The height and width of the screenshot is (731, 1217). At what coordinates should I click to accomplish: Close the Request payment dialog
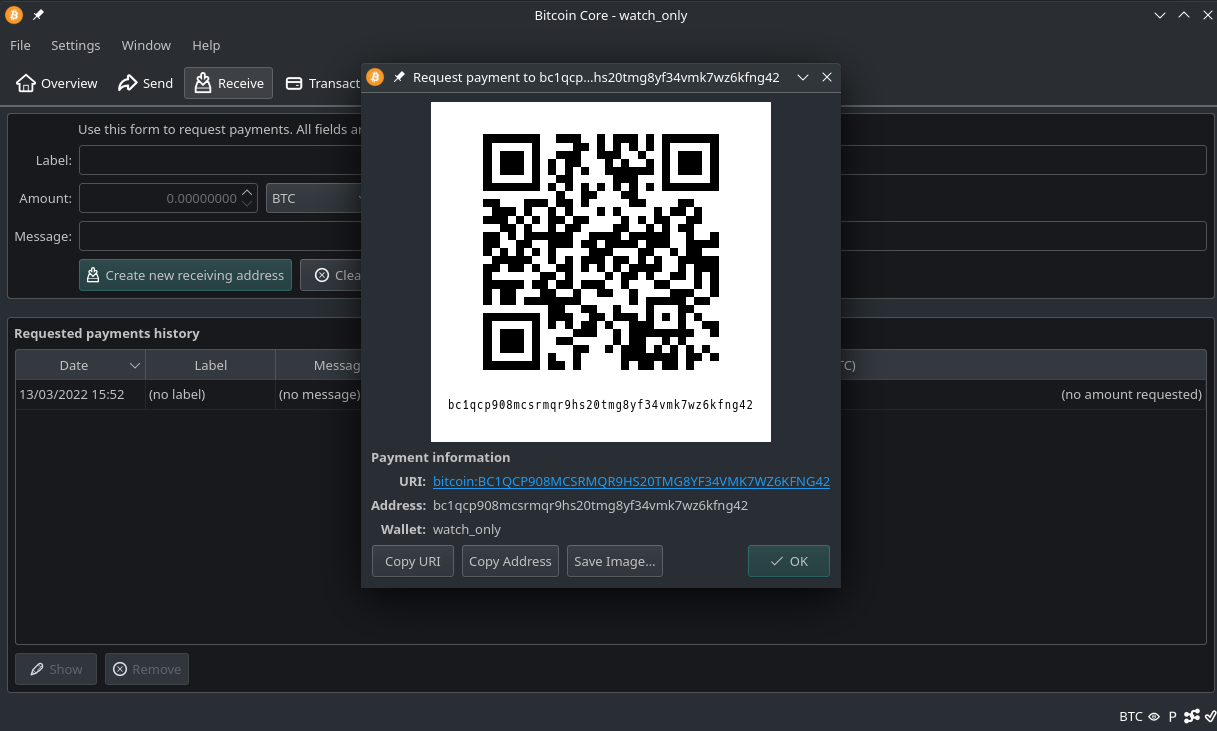point(827,77)
